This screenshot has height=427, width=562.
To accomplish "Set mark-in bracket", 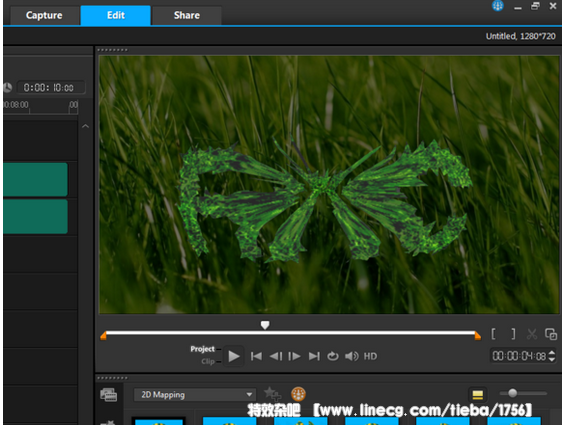I will [x=494, y=334].
